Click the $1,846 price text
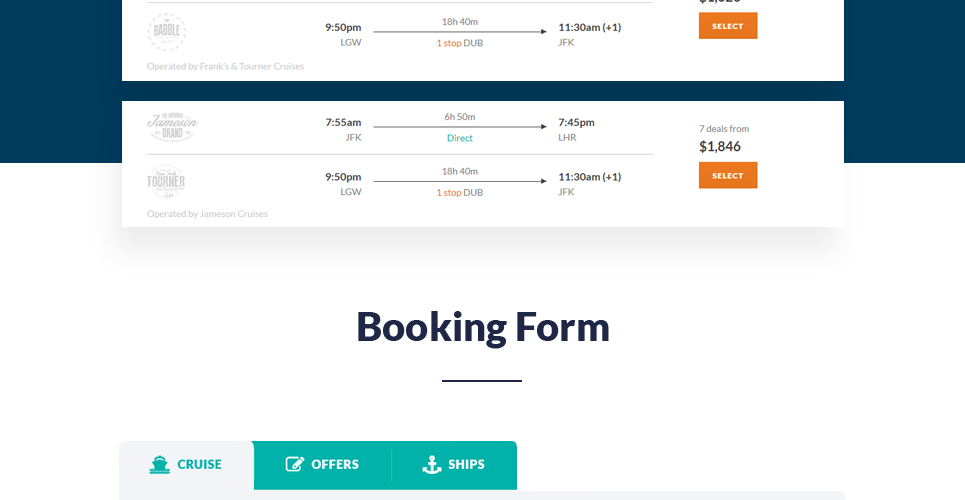The image size is (965, 500). click(x=720, y=147)
